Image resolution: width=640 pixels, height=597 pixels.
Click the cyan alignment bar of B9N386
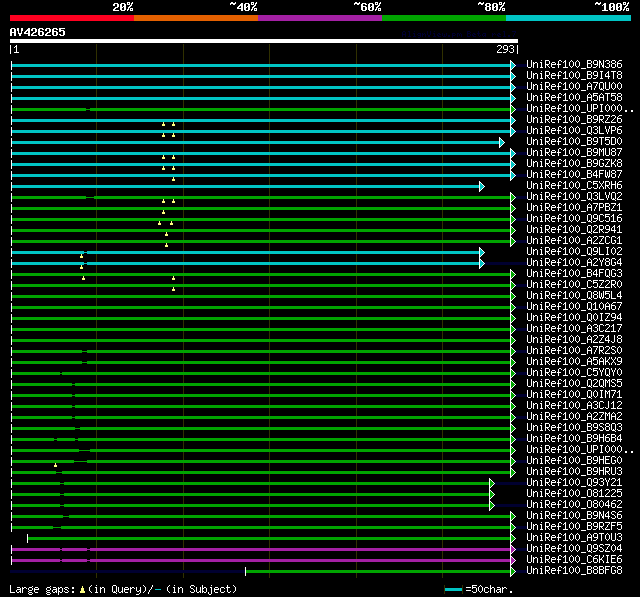261,65
